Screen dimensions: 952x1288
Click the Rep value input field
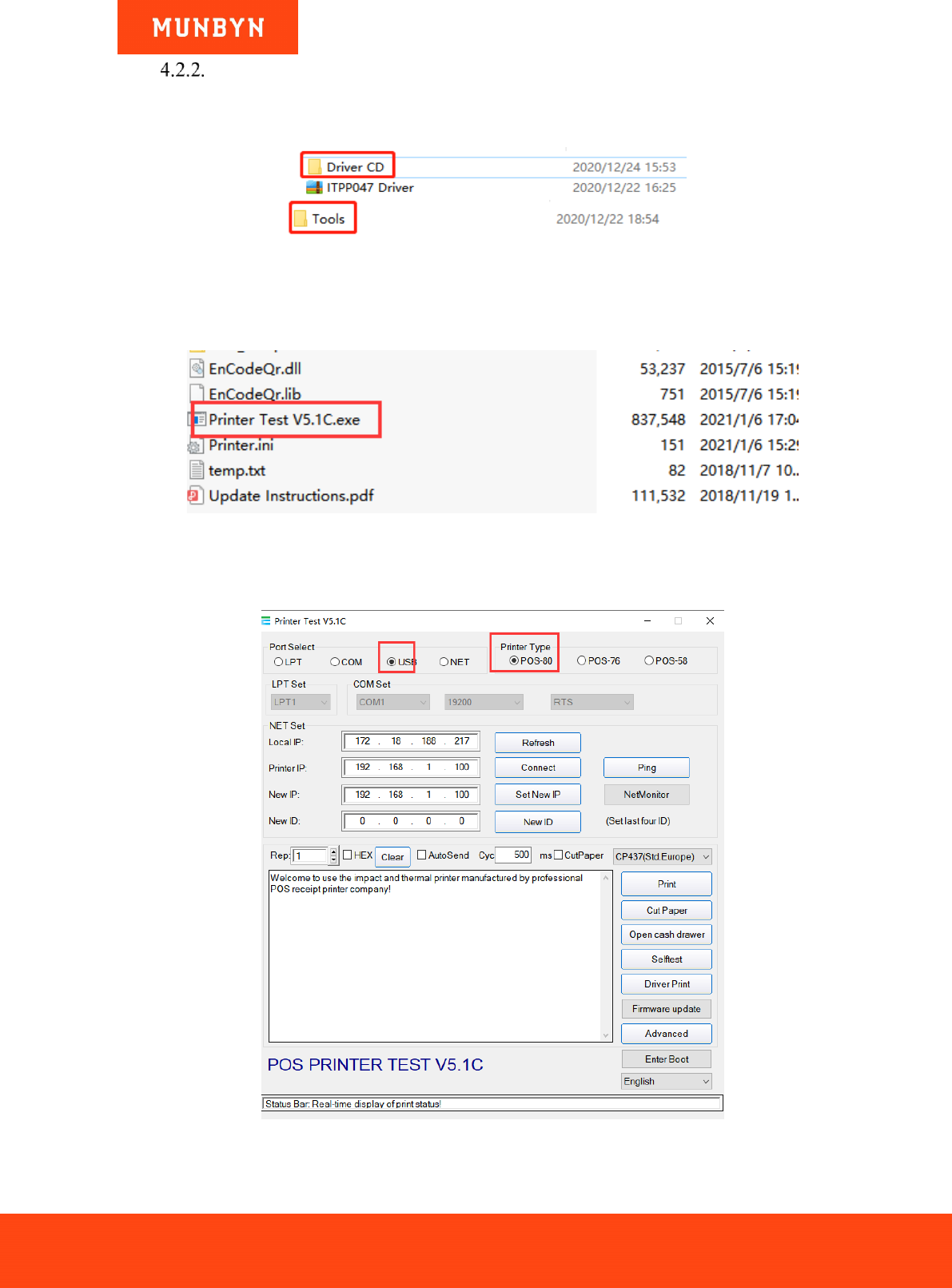coord(311,855)
